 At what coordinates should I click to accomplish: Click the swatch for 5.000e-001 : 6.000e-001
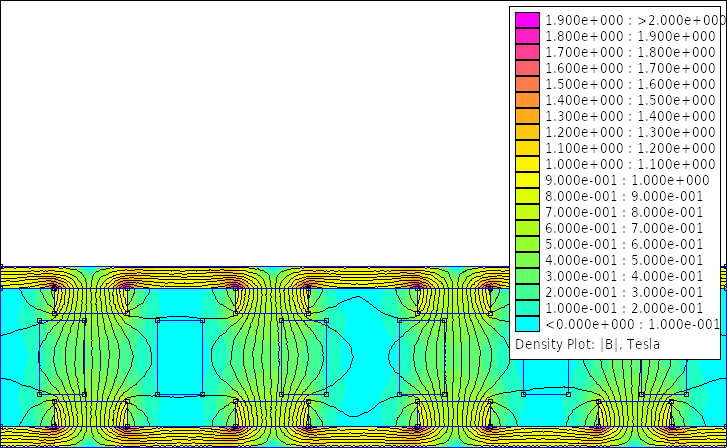point(527,244)
